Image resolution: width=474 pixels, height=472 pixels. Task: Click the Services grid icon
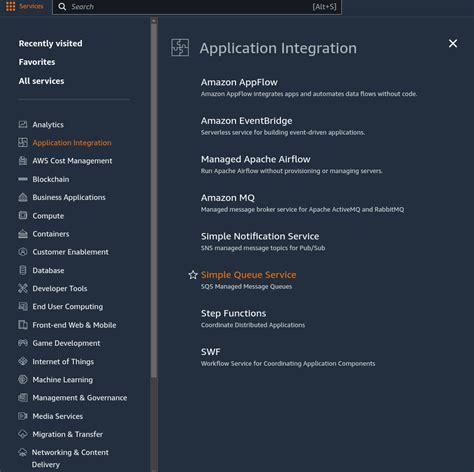click(11, 6)
